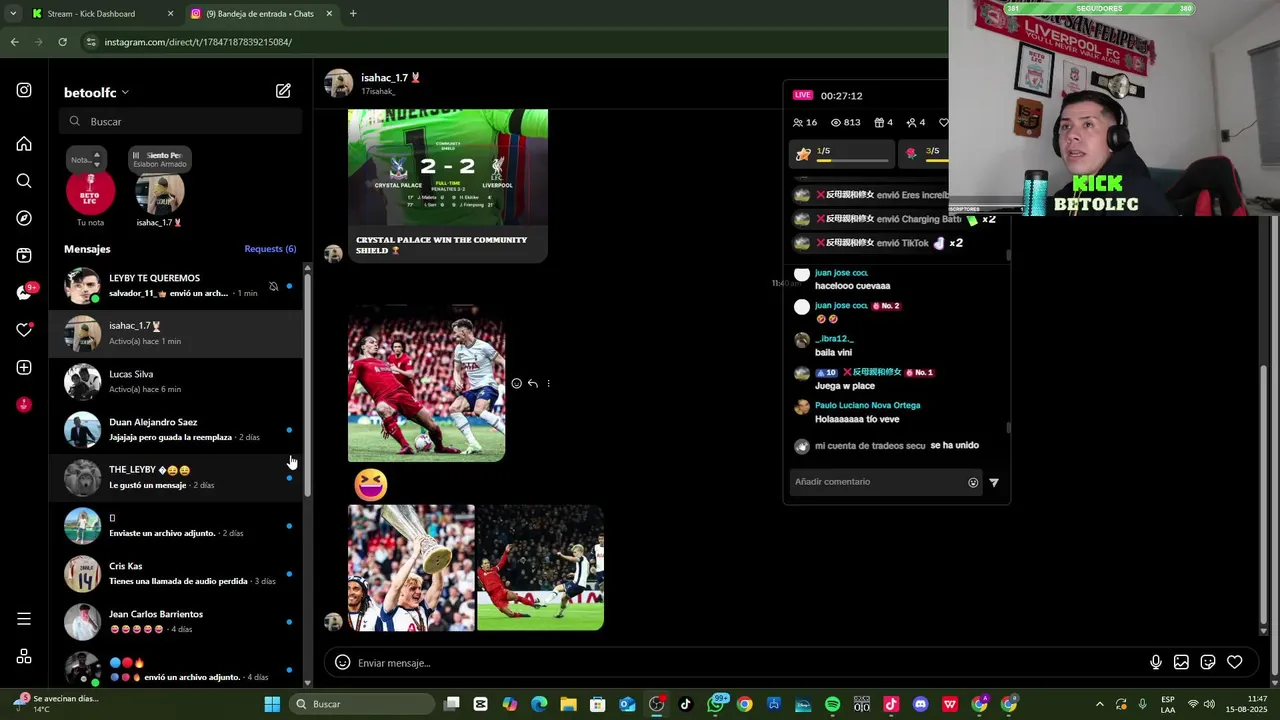The width and height of the screenshot is (1280, 720).
Task: Open the Duan Alejandro Saez conversation
Action: tap(175, 430)
